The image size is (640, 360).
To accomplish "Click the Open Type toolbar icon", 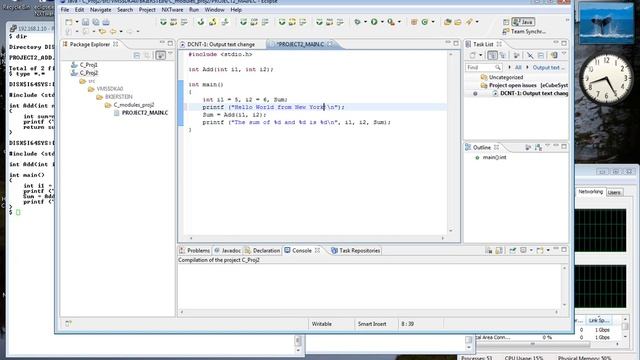I will coord(447,22).
